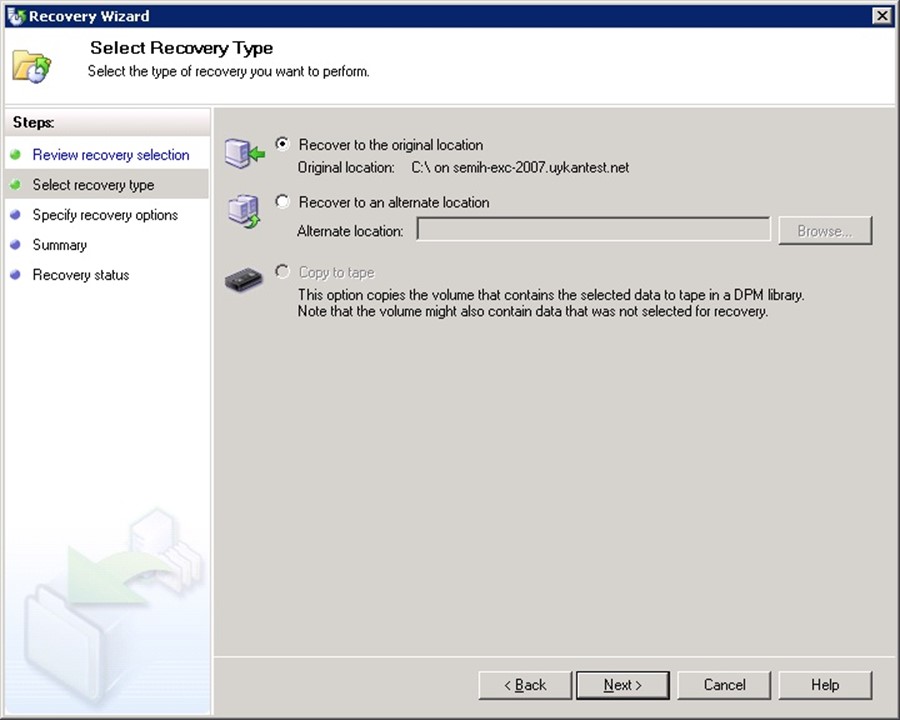Click the original location computer icon

tap(244, 153)
